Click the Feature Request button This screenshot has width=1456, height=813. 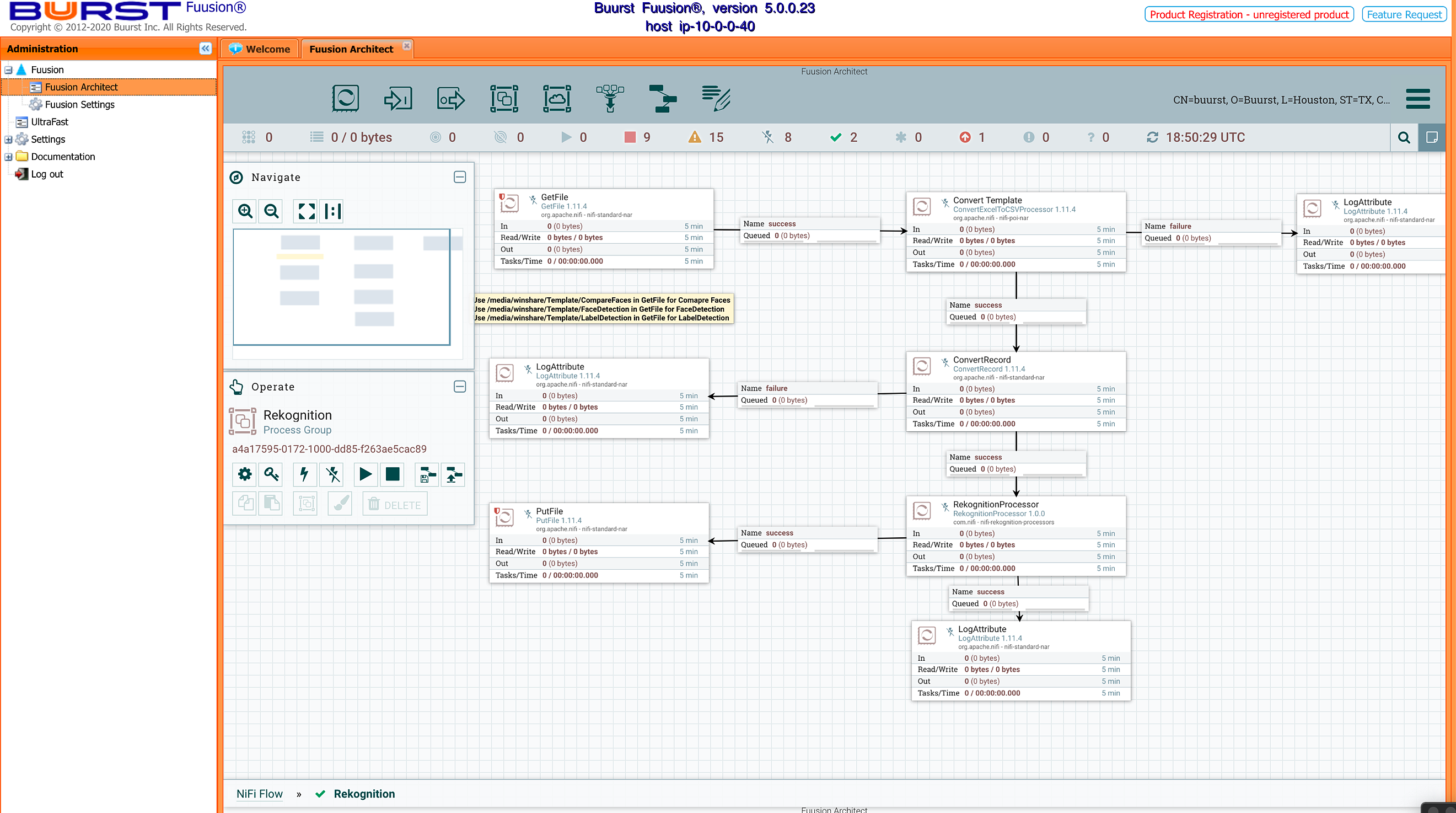(1404, 15)
